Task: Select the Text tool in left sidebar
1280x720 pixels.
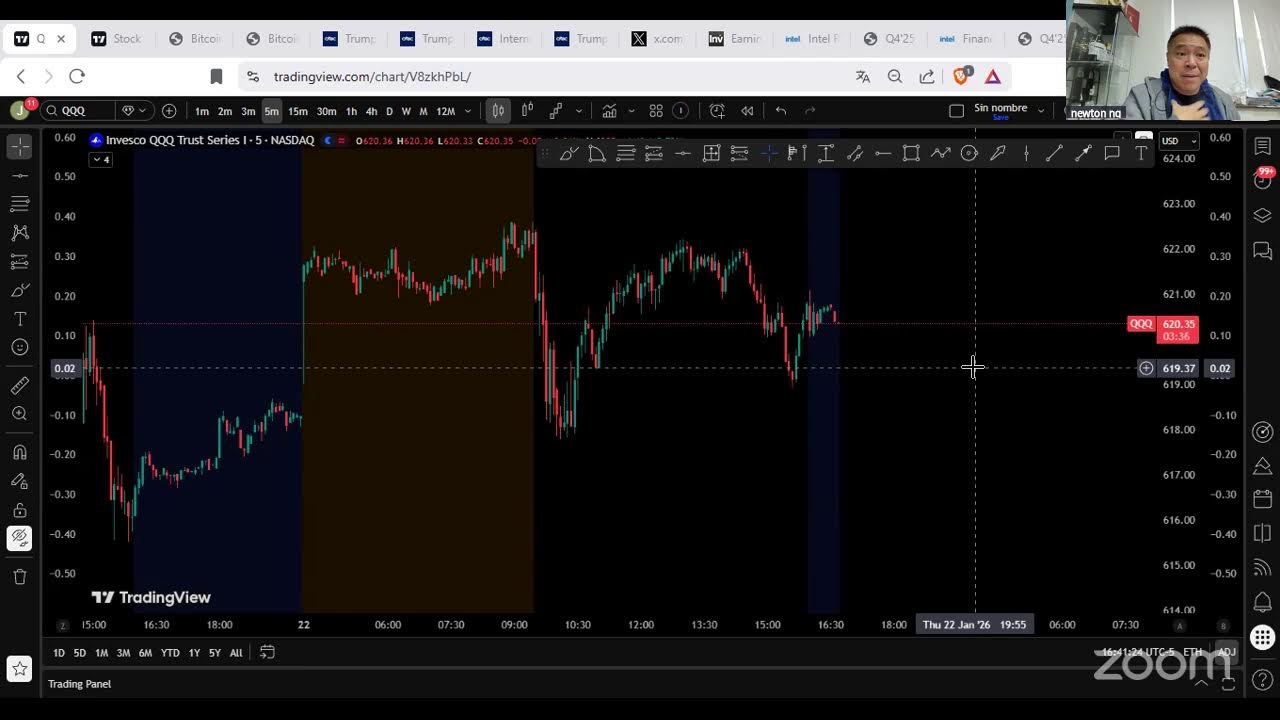Action: click(x=20, y=319)
